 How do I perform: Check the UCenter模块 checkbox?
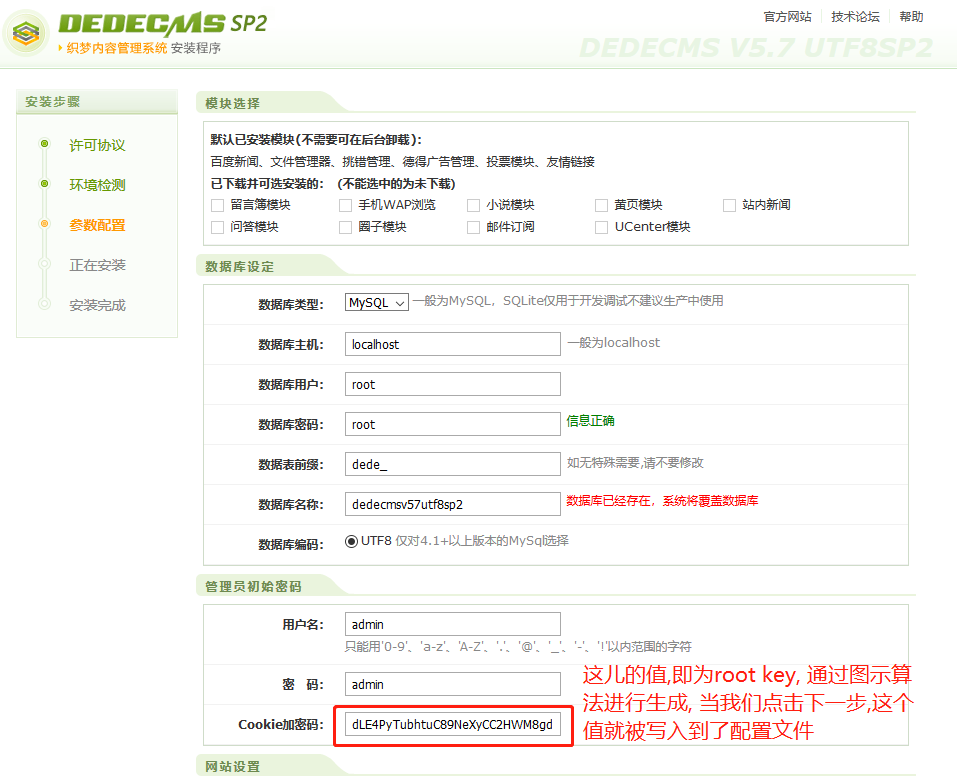[601, 228]
